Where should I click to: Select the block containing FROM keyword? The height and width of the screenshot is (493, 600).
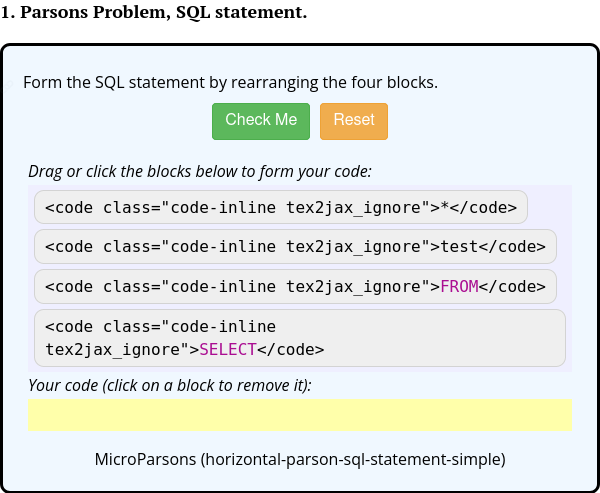coord(295,286)
